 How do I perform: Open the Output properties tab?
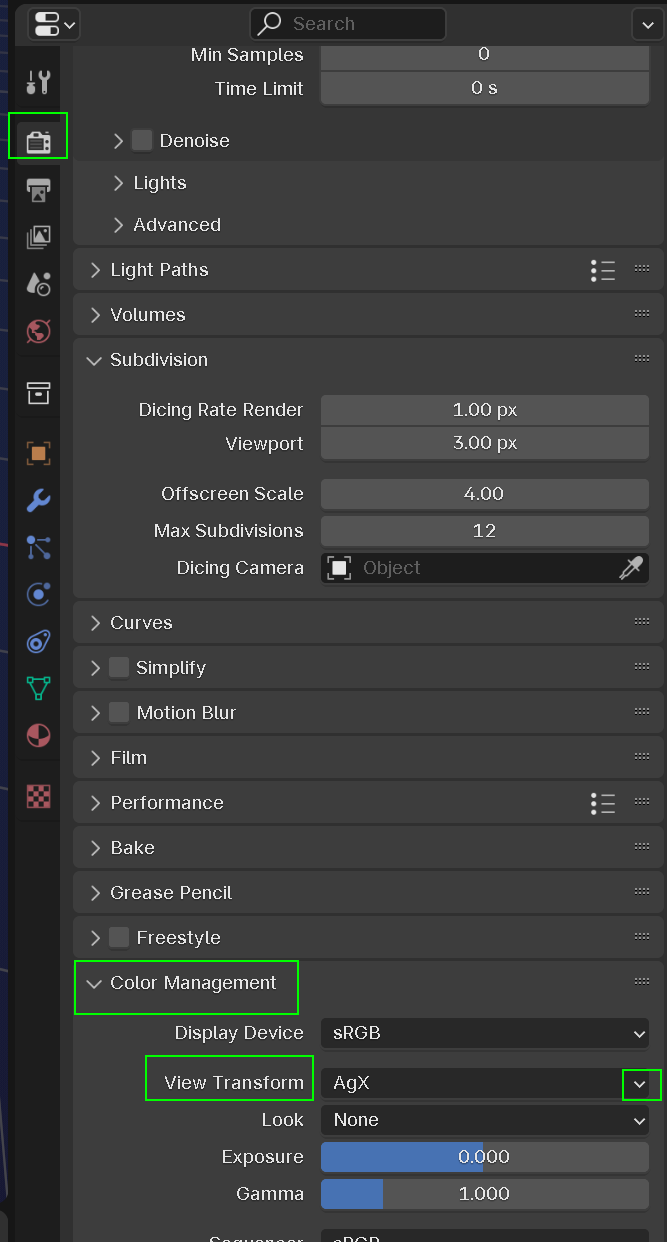coord(38,189)
